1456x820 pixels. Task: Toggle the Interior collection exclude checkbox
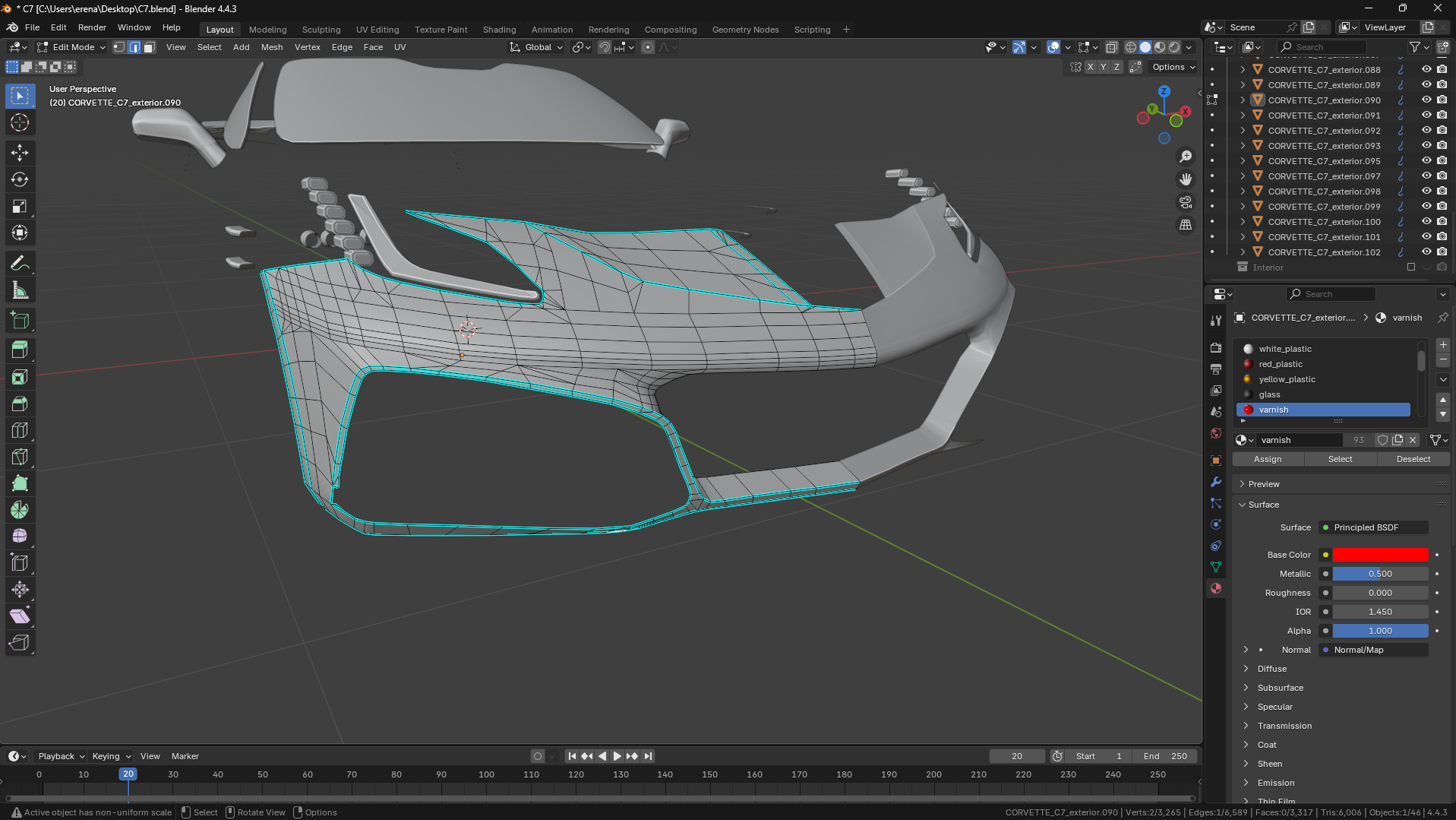pyautogui.click(x=1411, y=268)
